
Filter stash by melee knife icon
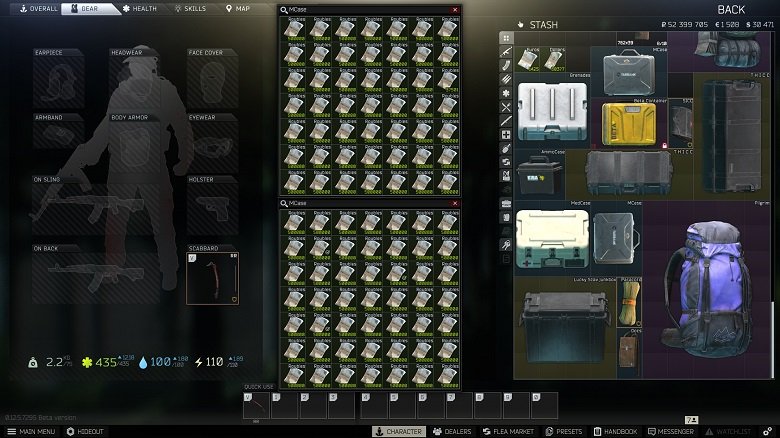pos(506,120)
